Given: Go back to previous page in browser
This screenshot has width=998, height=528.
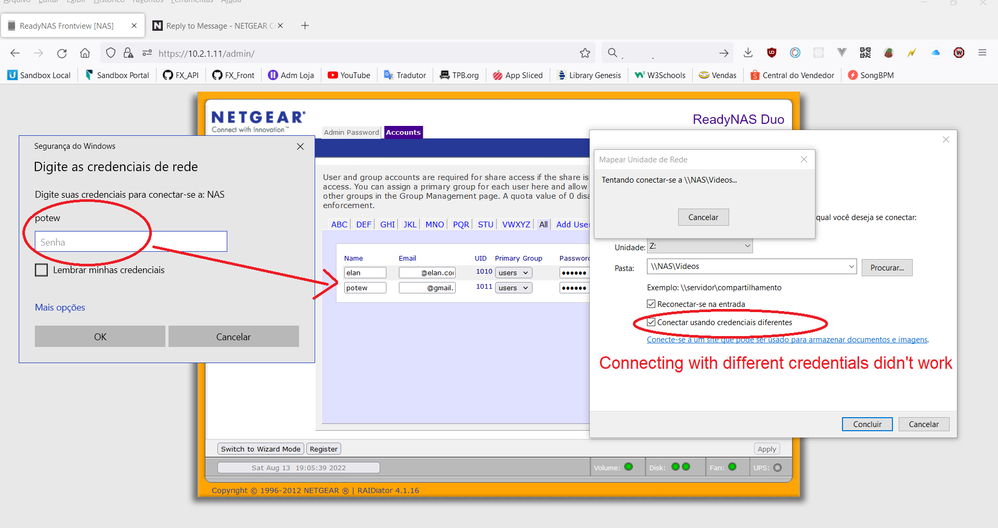Looking at the screenshot, I should [x=15, y=53].
